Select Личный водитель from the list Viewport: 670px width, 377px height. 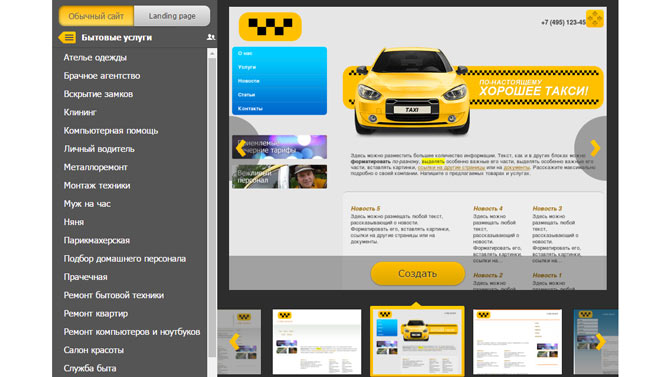[99, 149]
